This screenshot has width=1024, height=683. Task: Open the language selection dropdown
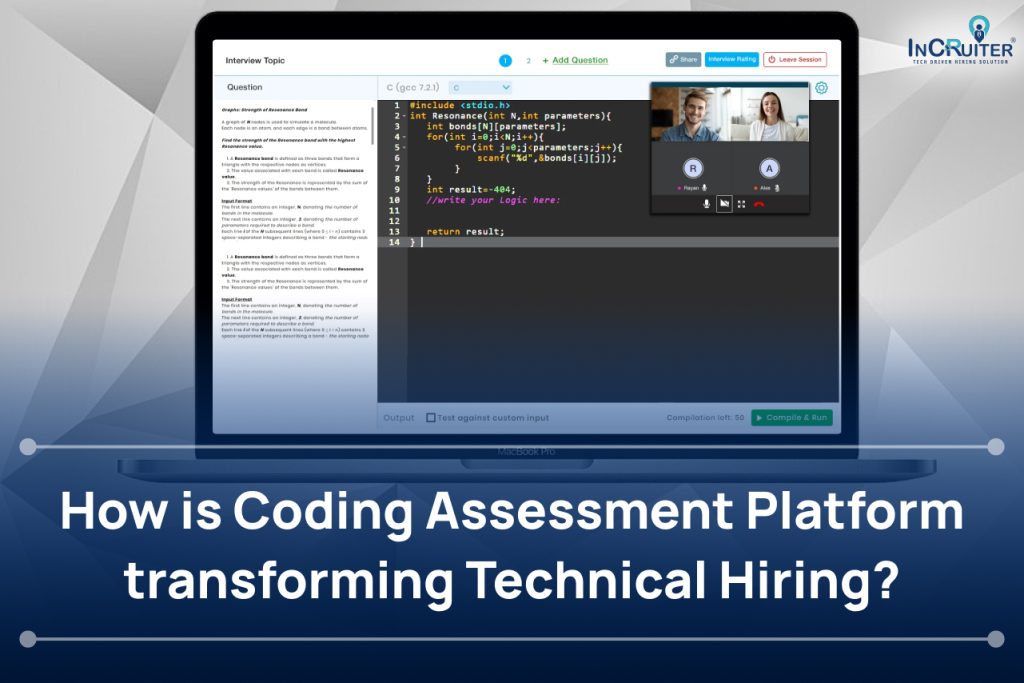480,87
